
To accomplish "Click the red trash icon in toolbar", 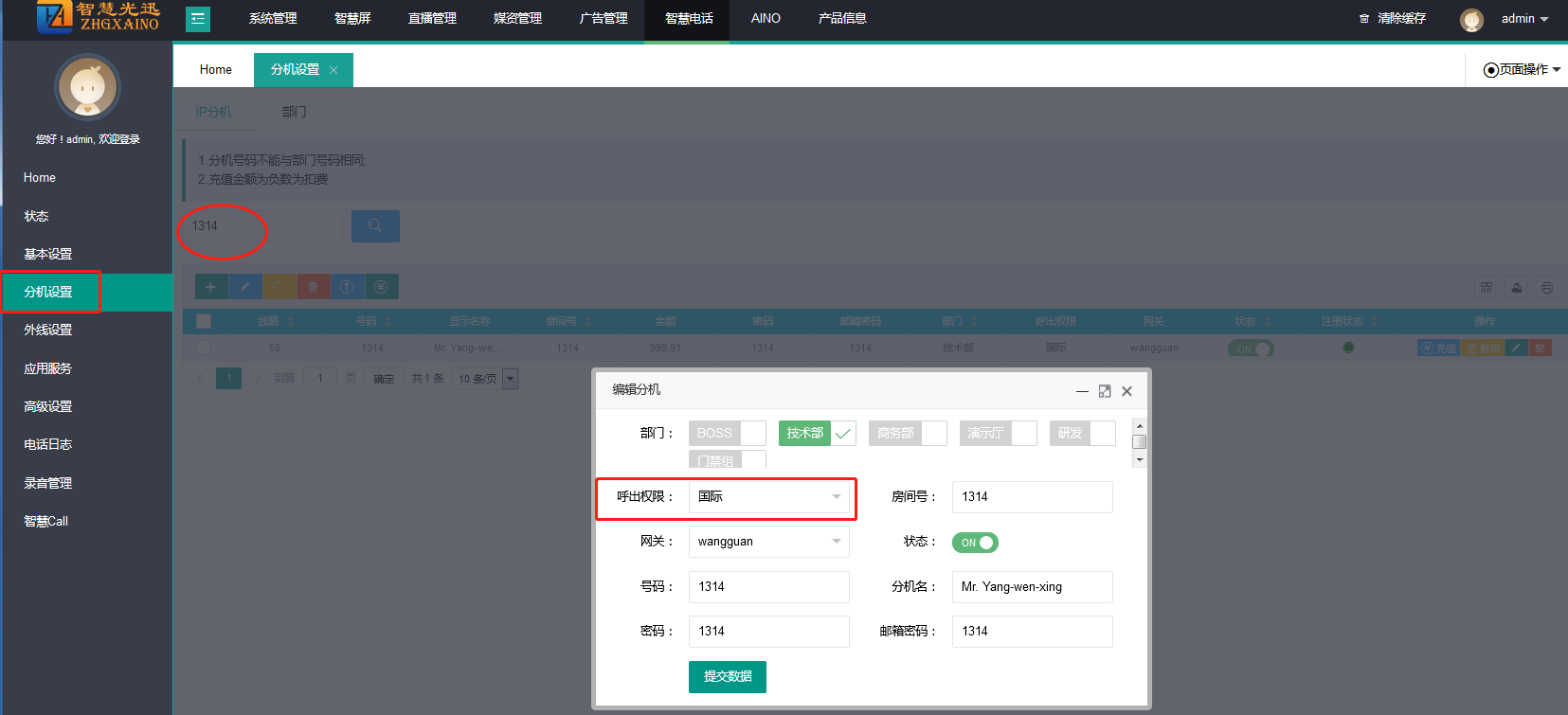I will [313, 287].
